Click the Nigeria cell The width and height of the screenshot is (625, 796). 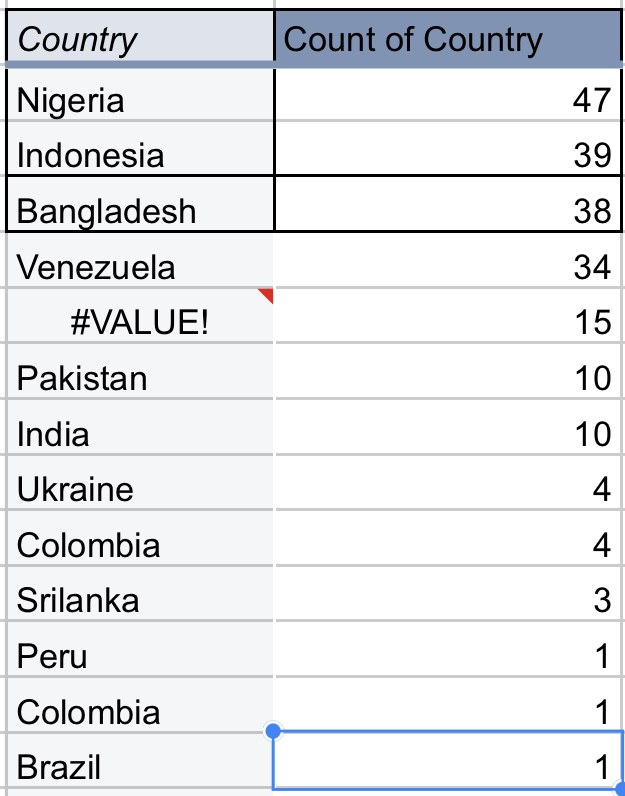click(x=140, y=94)
